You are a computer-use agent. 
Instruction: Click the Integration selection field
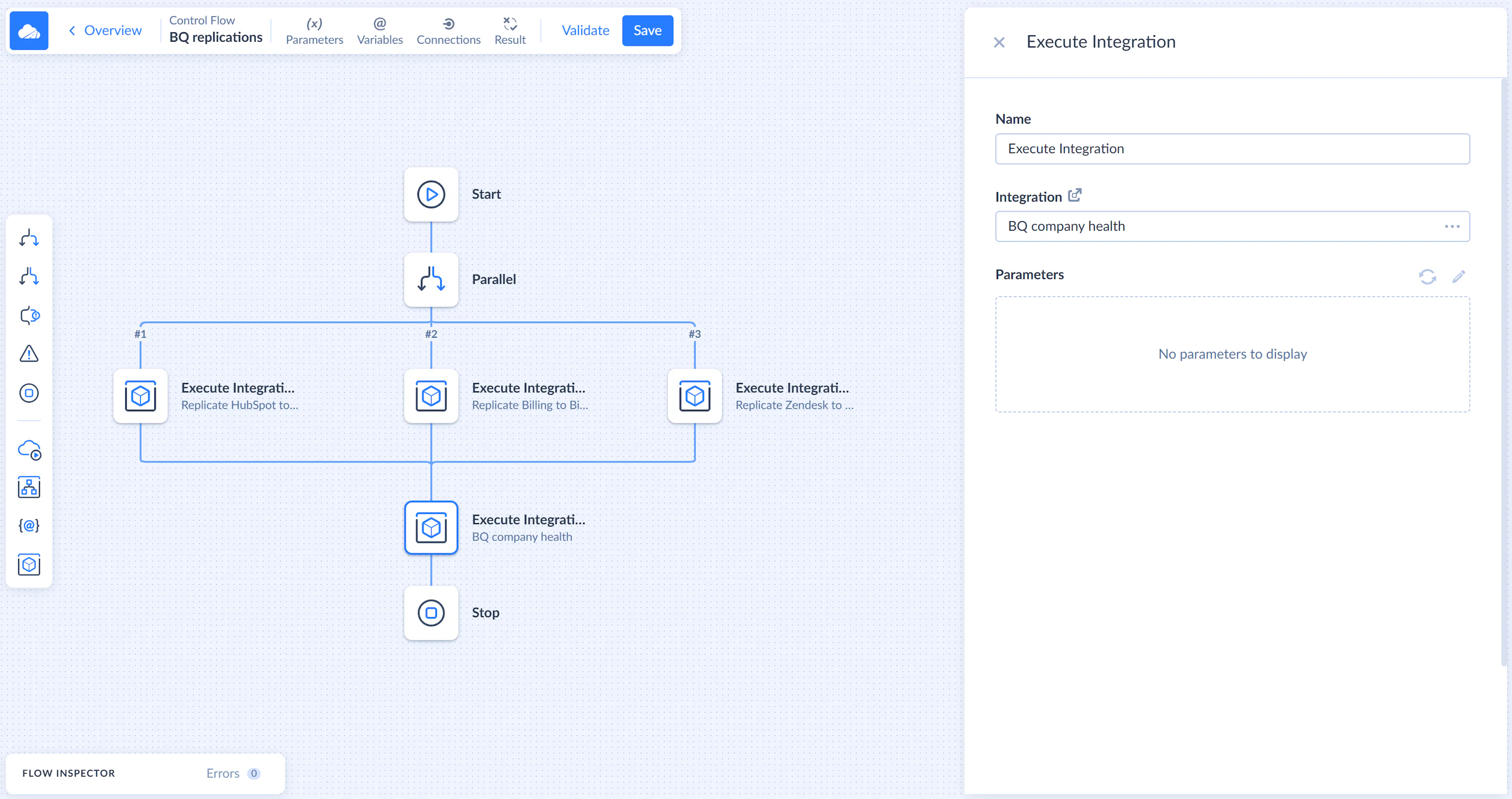pos(1232,226)
